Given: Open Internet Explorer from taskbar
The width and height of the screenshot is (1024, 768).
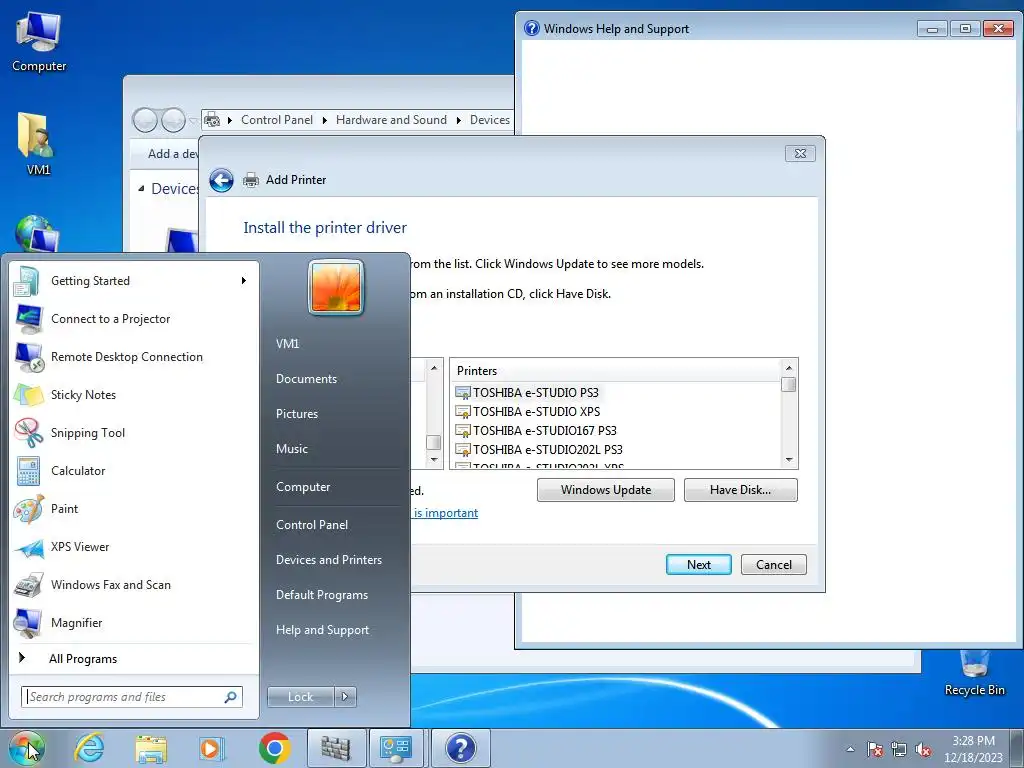Looking at the screenshot, I should (89, 748).
